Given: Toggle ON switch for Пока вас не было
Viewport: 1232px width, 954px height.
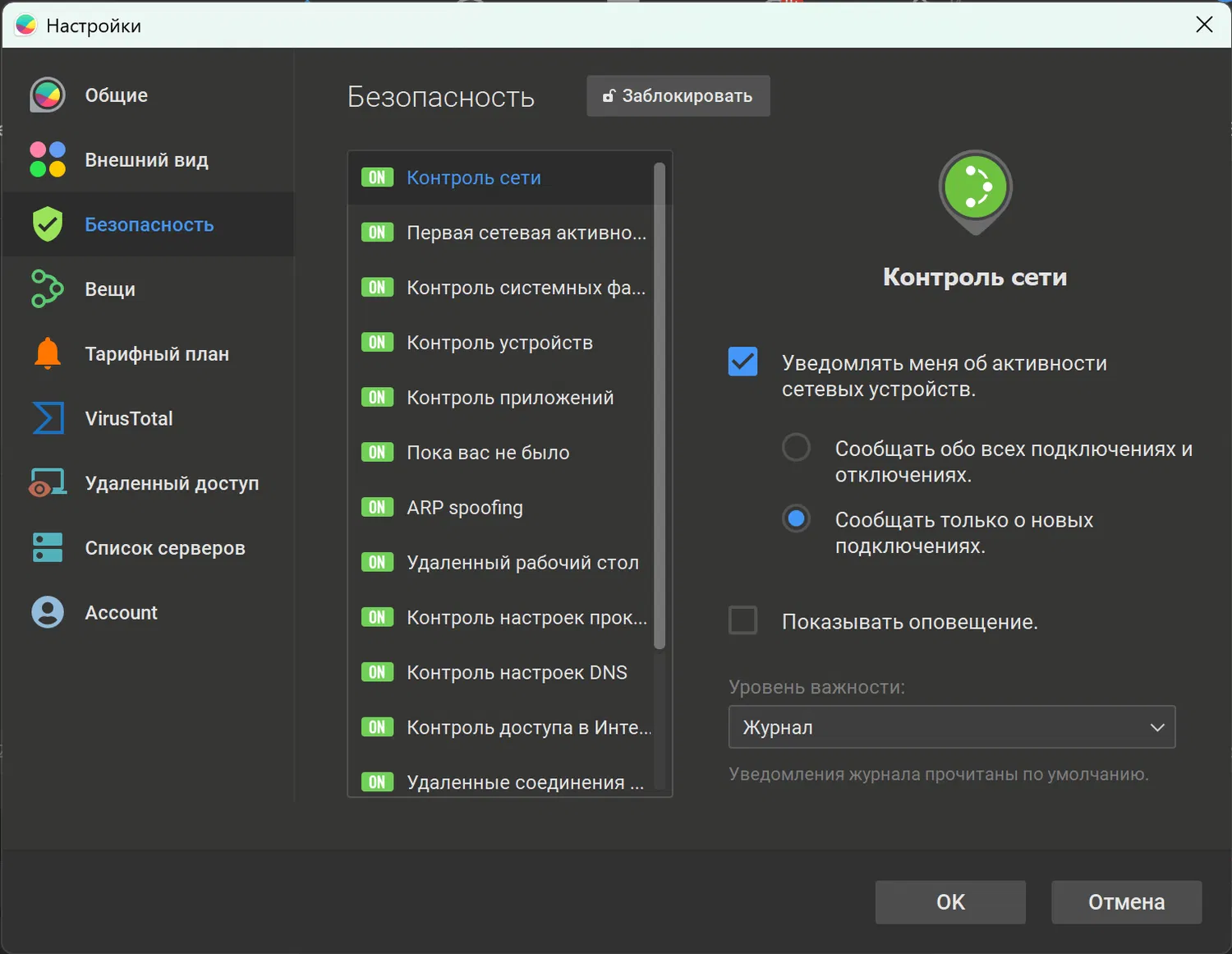Looking at the screenshot, I should point(377,453).
